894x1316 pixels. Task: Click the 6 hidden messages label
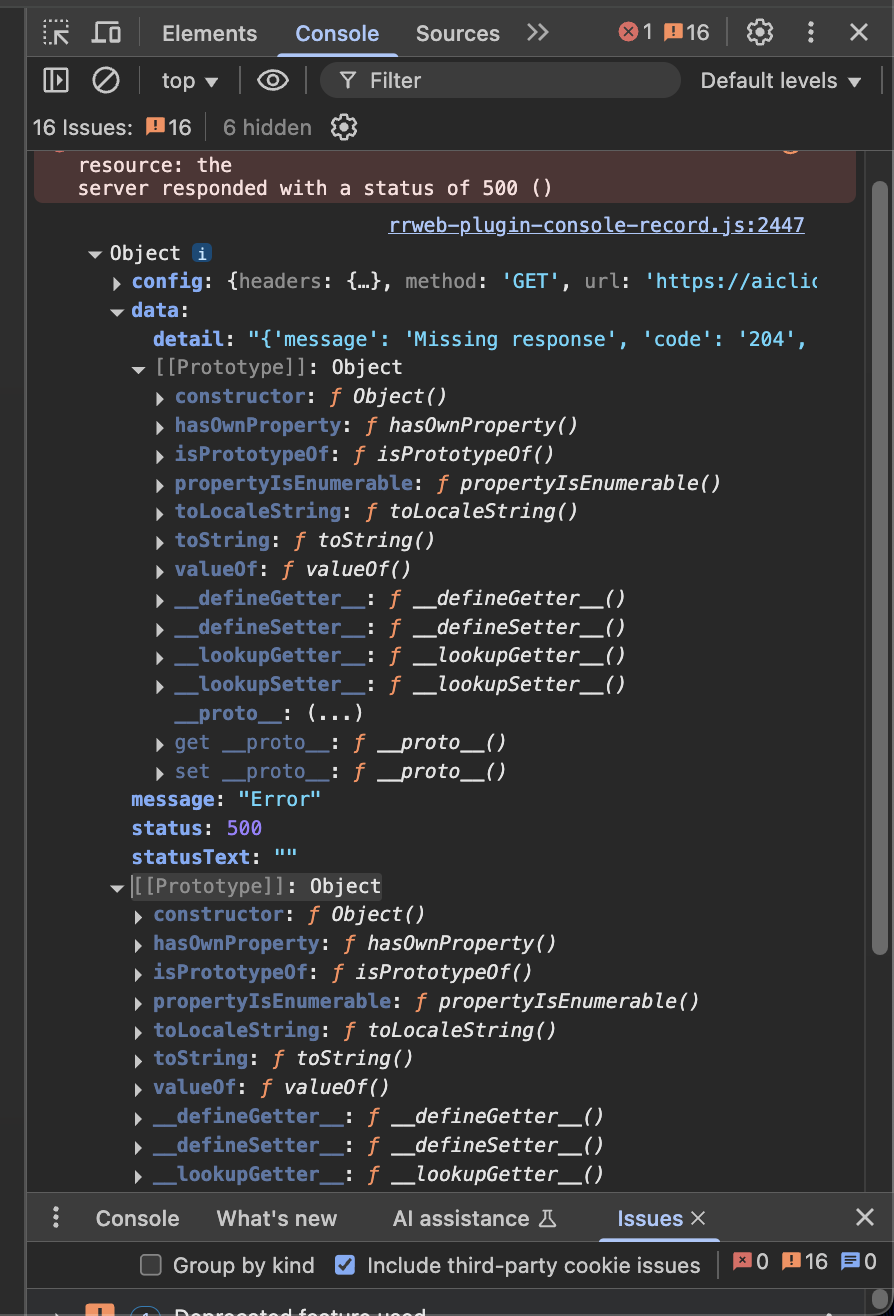coord(267,127)
